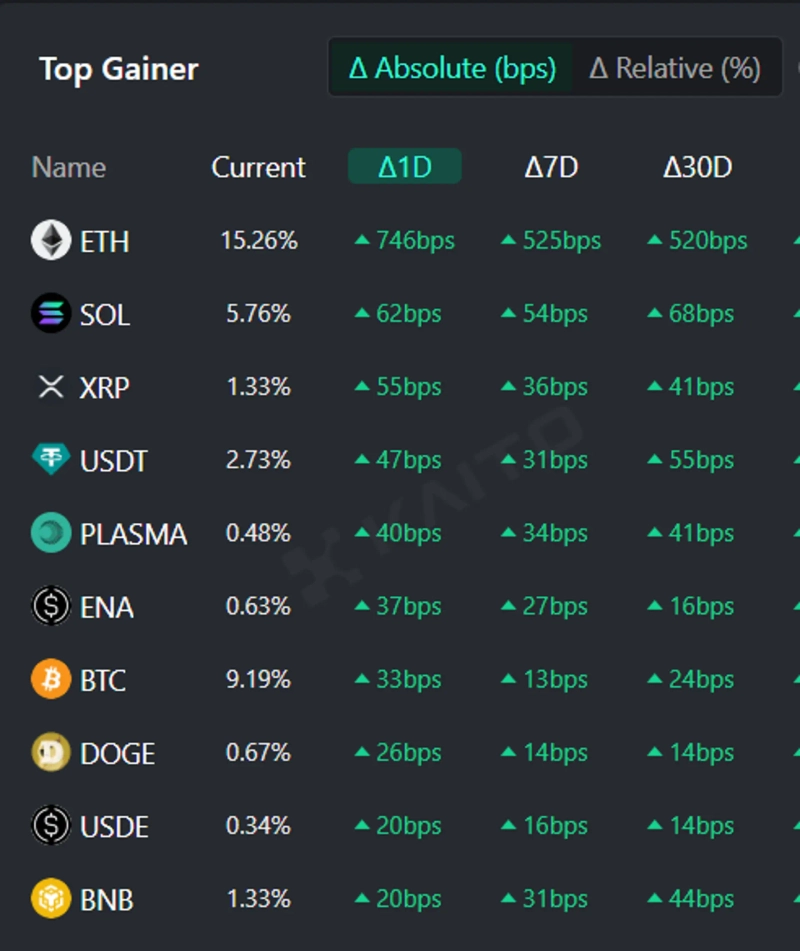800x951 pixels.
Task: Click the SOL coin icon
Action: pos(51,314)
